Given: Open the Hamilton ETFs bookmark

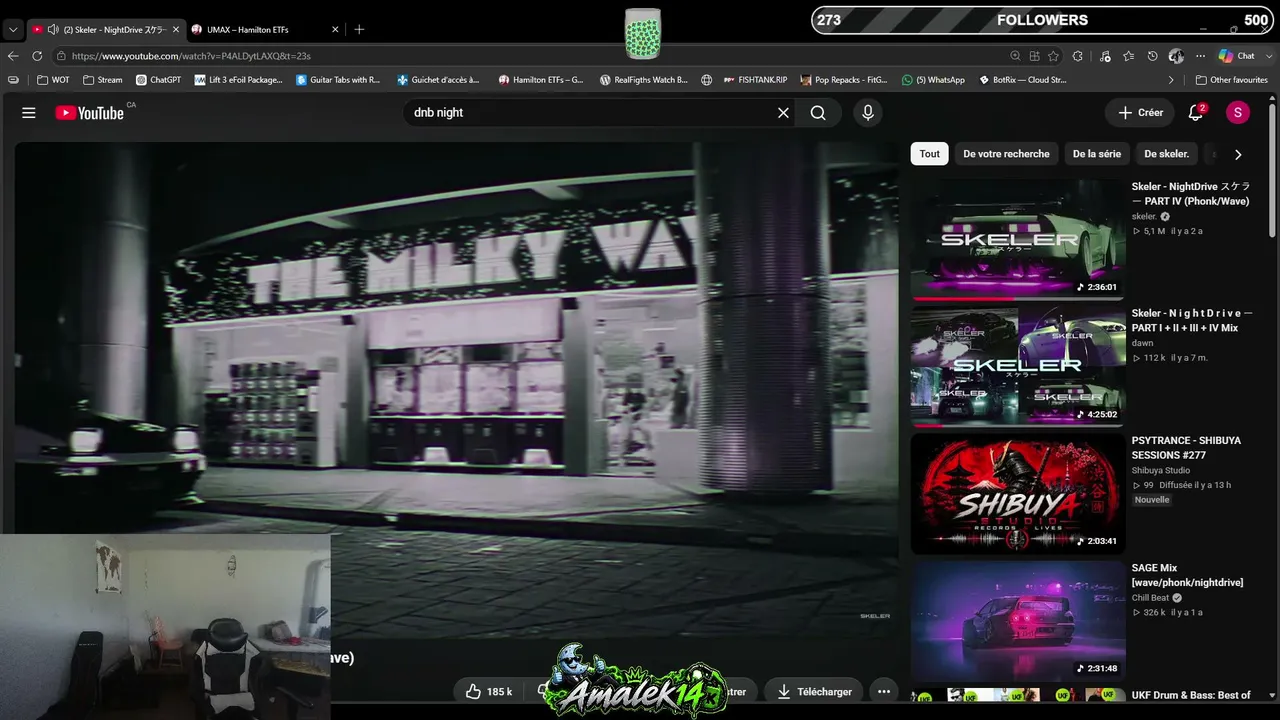Looking at the screenshot, I should coord(541,80).
